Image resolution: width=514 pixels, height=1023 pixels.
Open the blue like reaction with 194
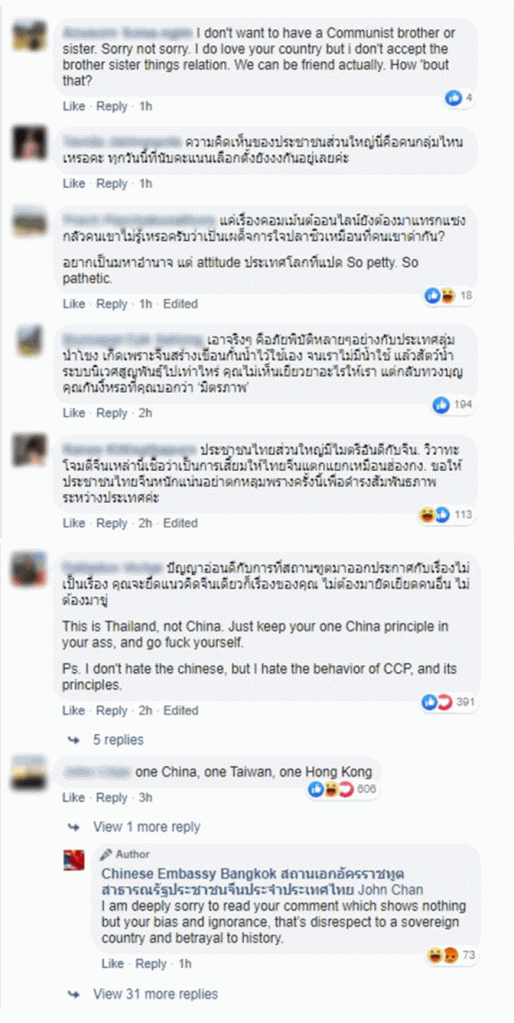(453, 405)
